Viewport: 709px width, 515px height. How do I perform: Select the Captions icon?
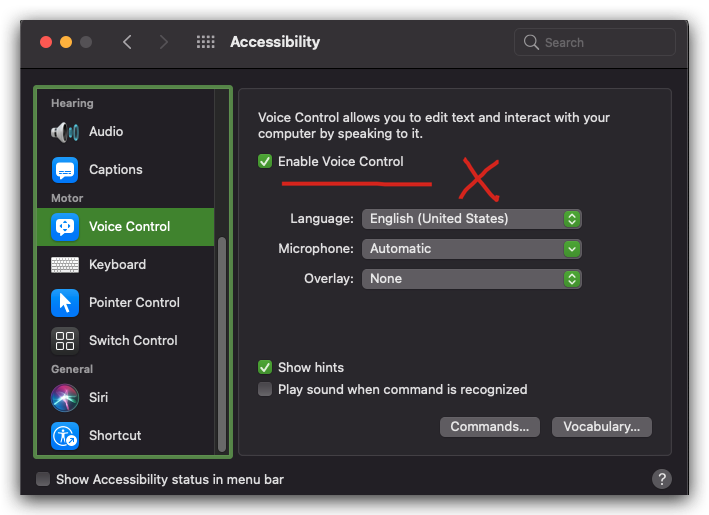[x=65, y=170]
